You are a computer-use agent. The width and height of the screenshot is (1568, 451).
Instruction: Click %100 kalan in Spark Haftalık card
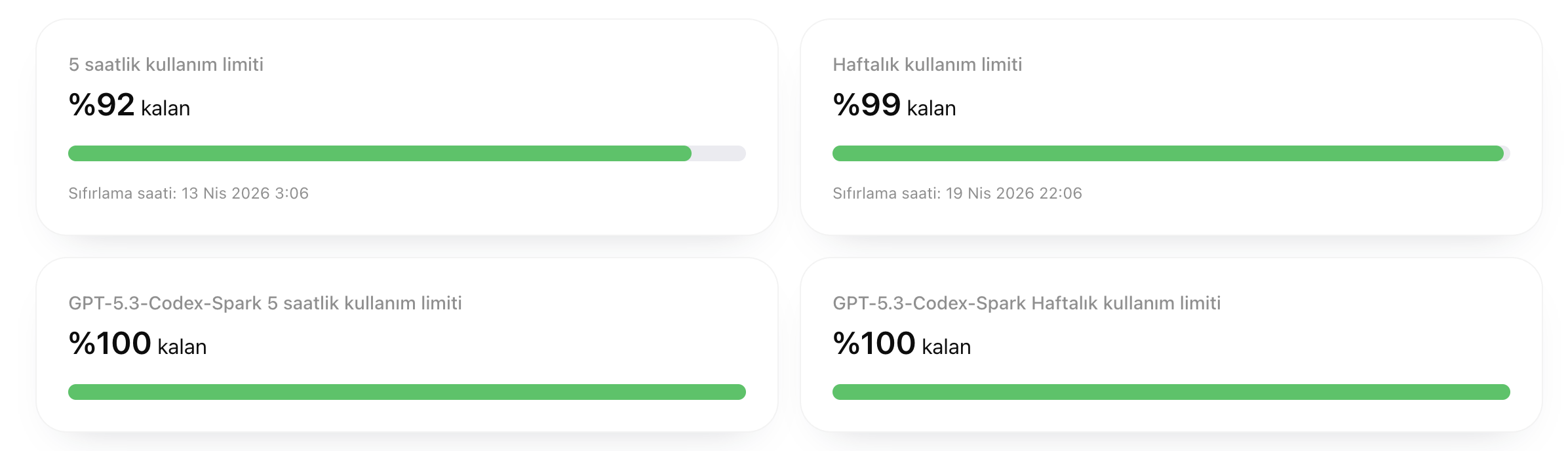pyautogui.click(x=902, y=343)
